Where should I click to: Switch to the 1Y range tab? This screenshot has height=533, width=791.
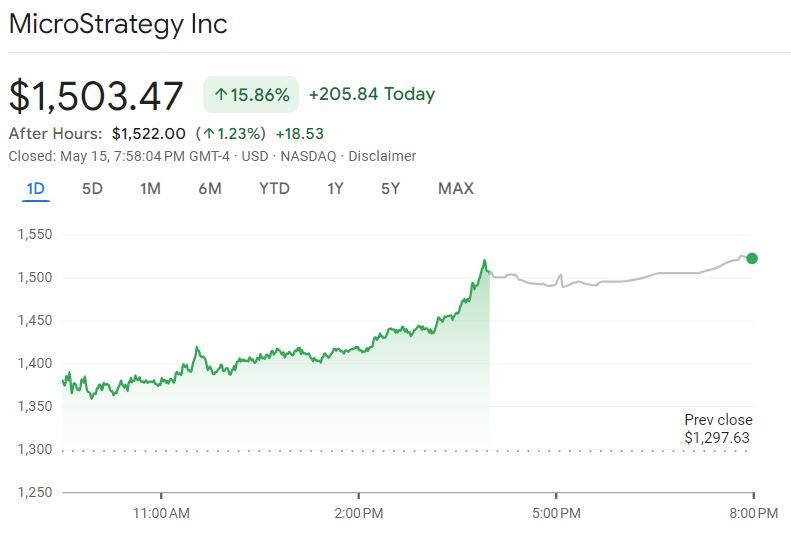point(336,189)
